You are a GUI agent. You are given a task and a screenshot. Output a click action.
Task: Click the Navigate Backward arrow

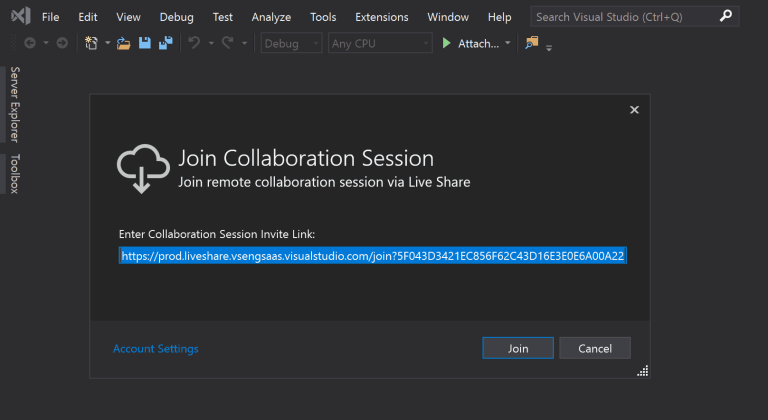pyautogui.click(x=30, y=43)
